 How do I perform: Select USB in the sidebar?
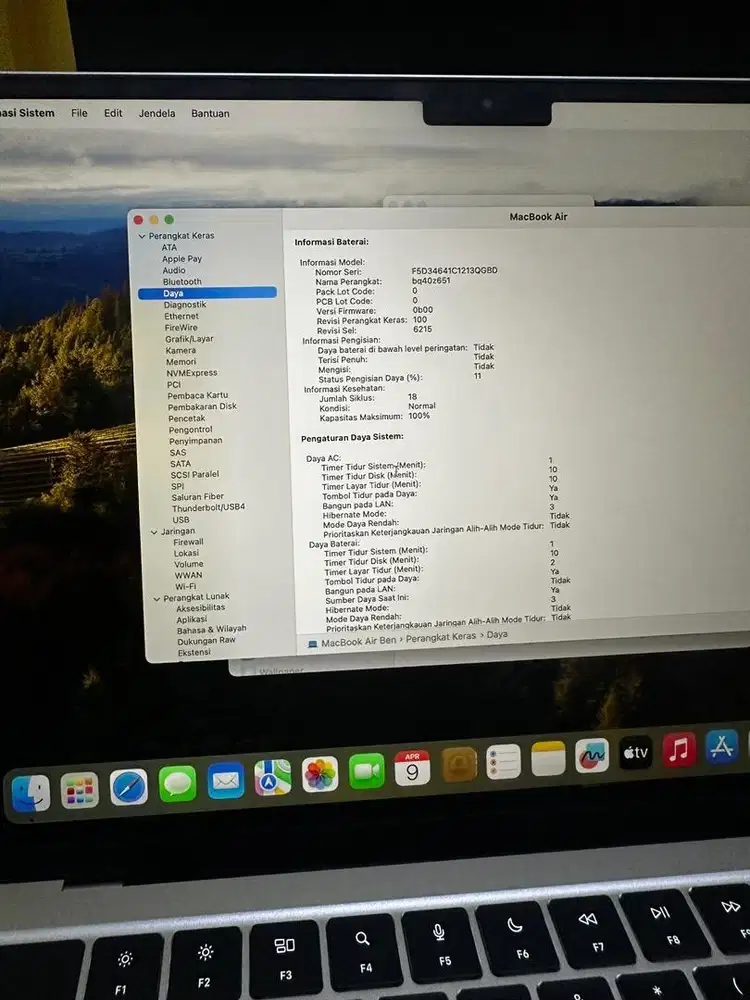(x=180, y=520)
